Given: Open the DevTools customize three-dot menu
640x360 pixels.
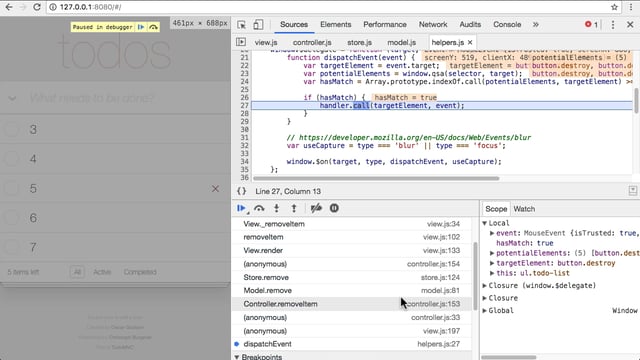Looking at the screenshot, I should pos(613,25).
